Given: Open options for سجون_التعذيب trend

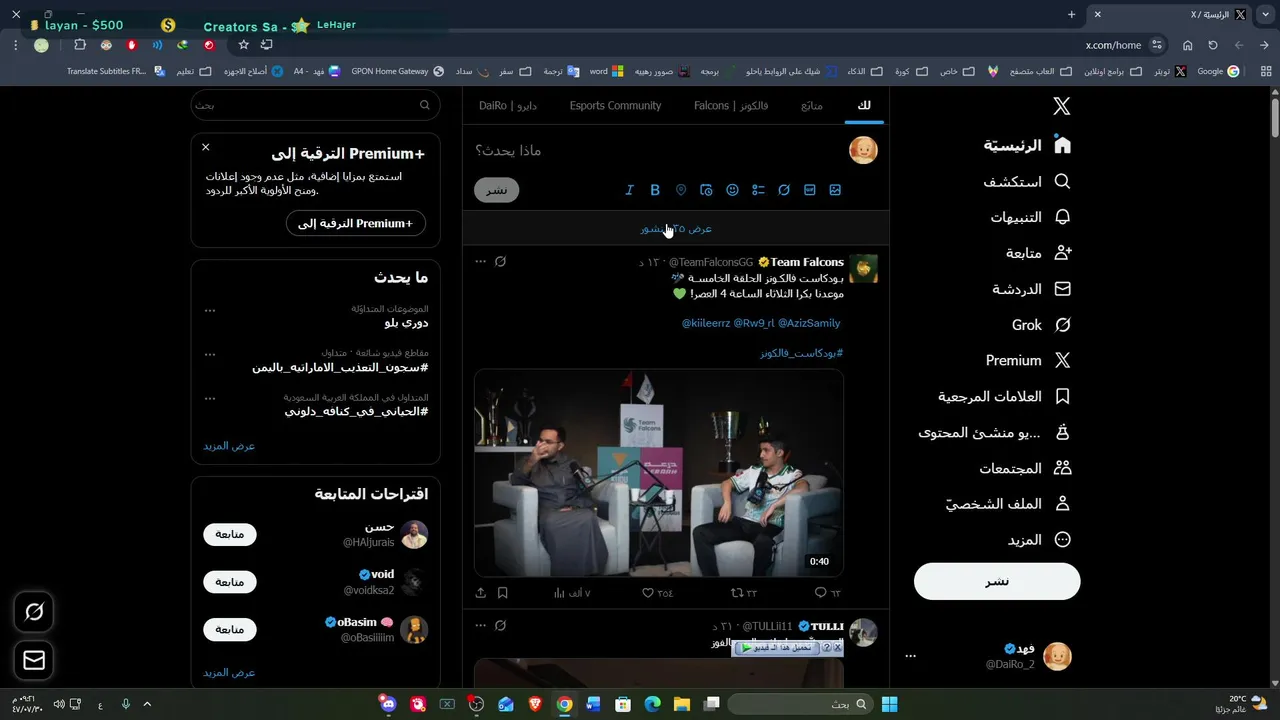Looking at the screenshot, I should click(x=210, y=354).
